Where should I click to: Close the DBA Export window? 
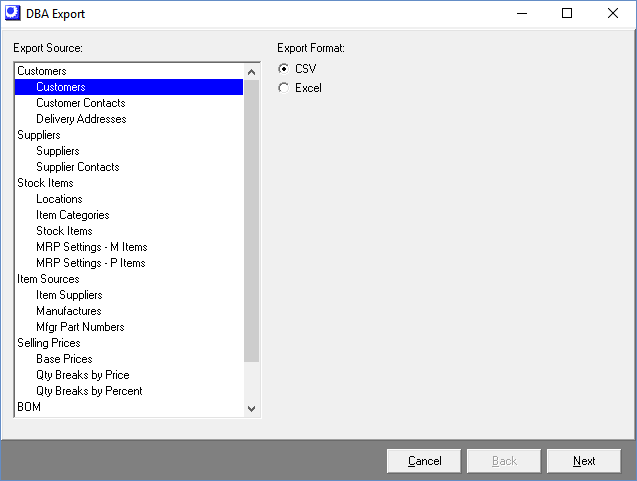(x=613, y=13)
